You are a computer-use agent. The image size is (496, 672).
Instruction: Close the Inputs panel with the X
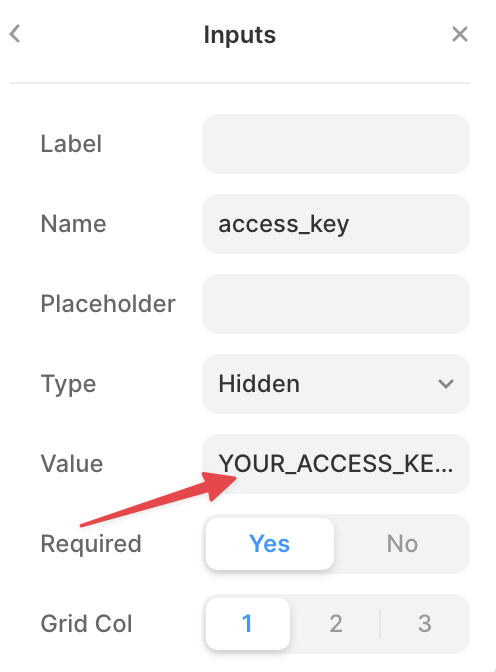pyautogui.click(x=460, y=34)
